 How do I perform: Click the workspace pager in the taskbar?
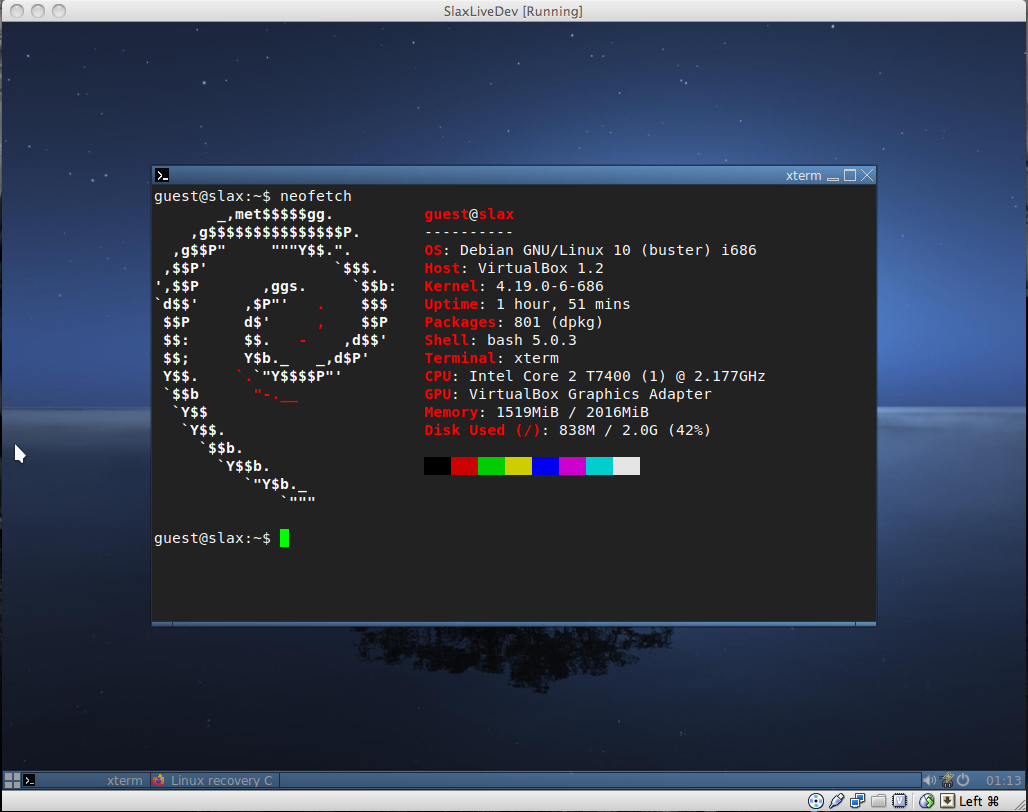(x=12, y=780)
